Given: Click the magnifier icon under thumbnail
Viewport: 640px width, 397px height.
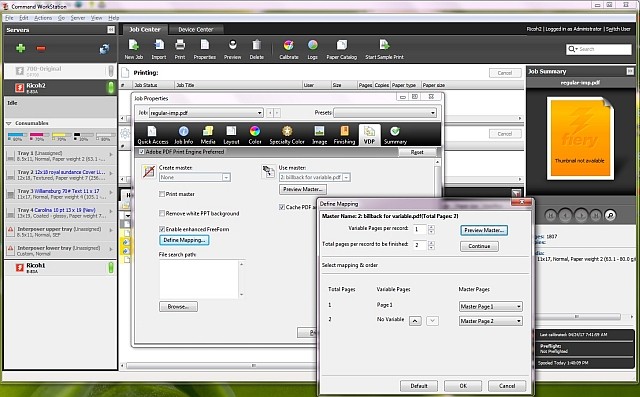Looking at the screenshot, I should pos(610,215).
